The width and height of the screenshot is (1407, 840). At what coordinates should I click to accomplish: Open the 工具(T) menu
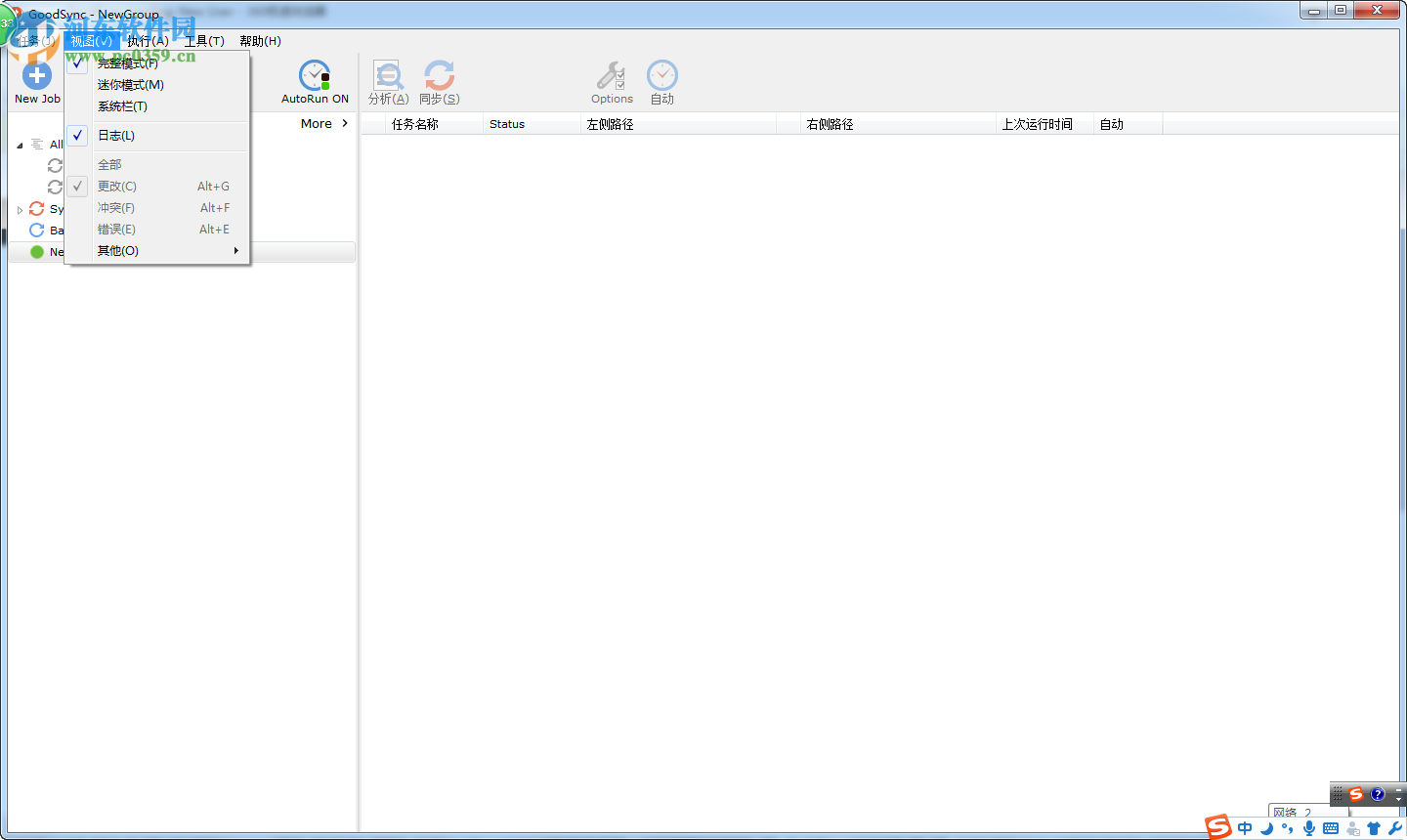[x=204, y=41]
